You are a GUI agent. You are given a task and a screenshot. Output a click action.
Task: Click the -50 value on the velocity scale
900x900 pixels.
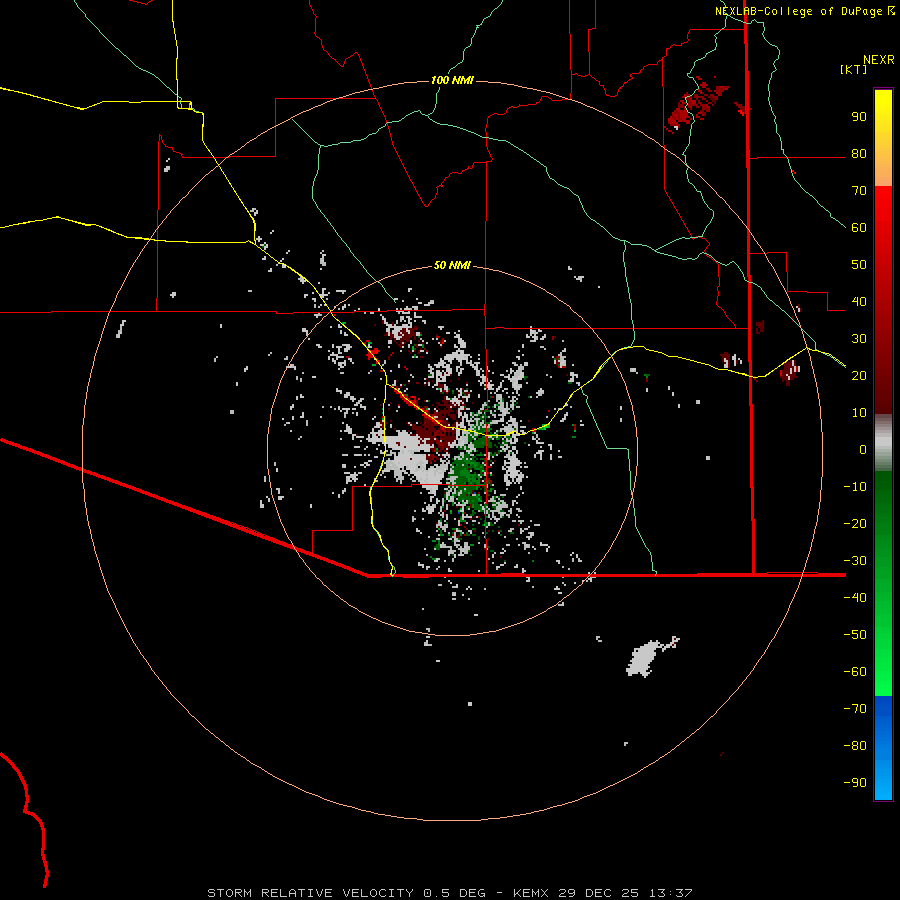855,635
